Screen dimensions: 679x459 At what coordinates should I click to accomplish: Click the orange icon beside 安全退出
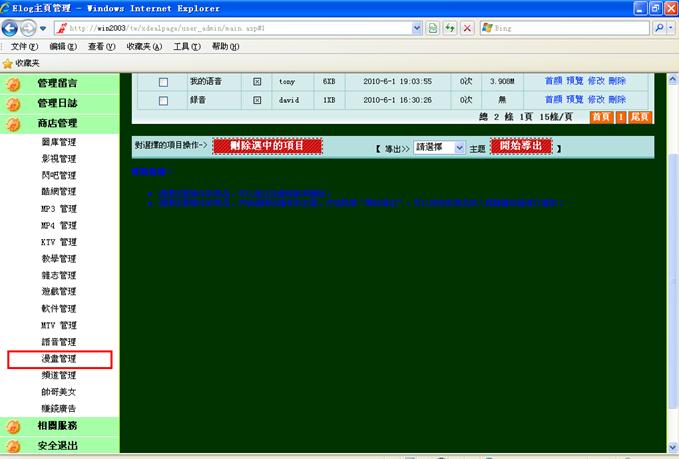tap(14, 446)
